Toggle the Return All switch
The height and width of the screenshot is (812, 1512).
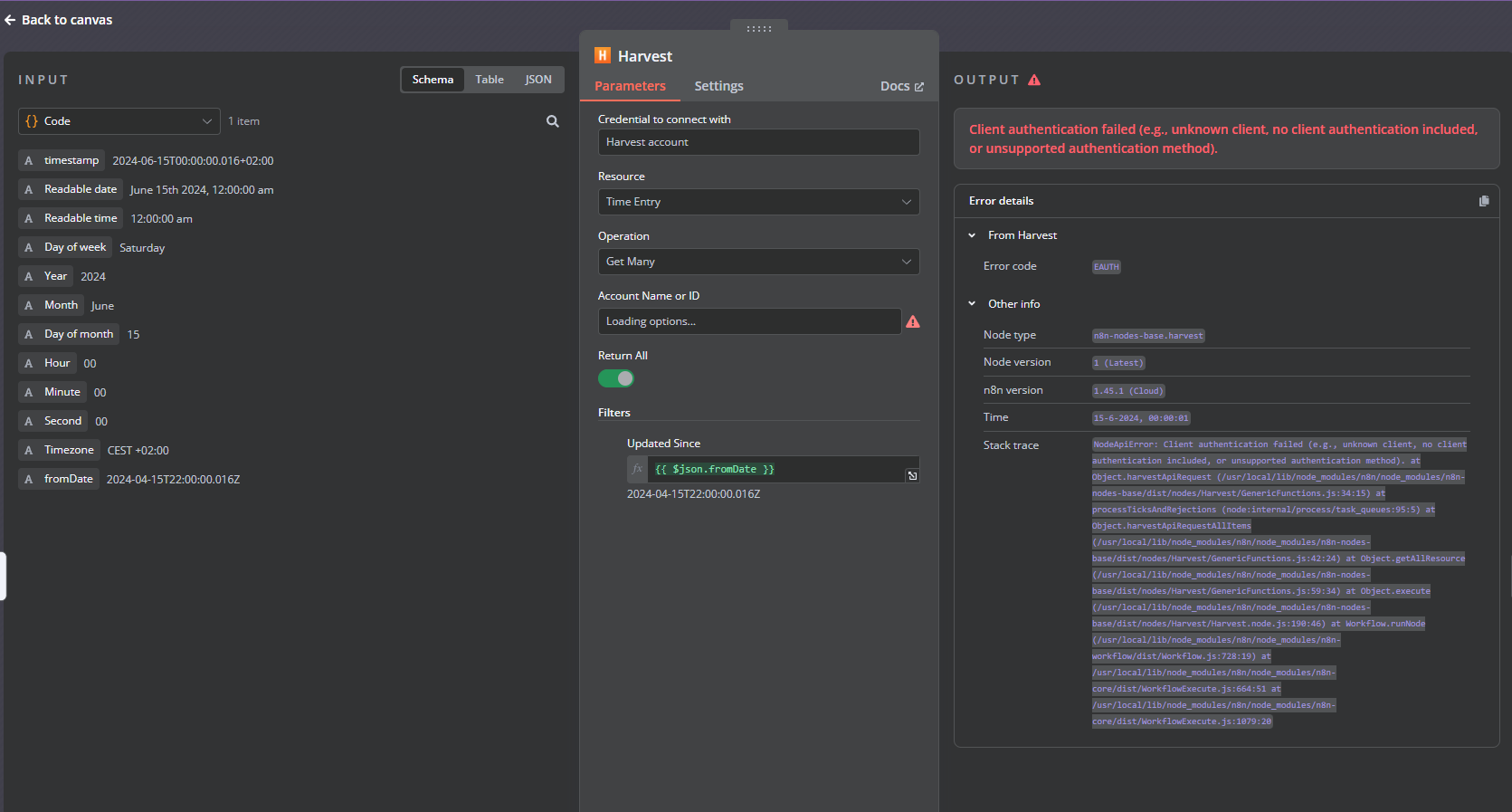pos(616,378)
